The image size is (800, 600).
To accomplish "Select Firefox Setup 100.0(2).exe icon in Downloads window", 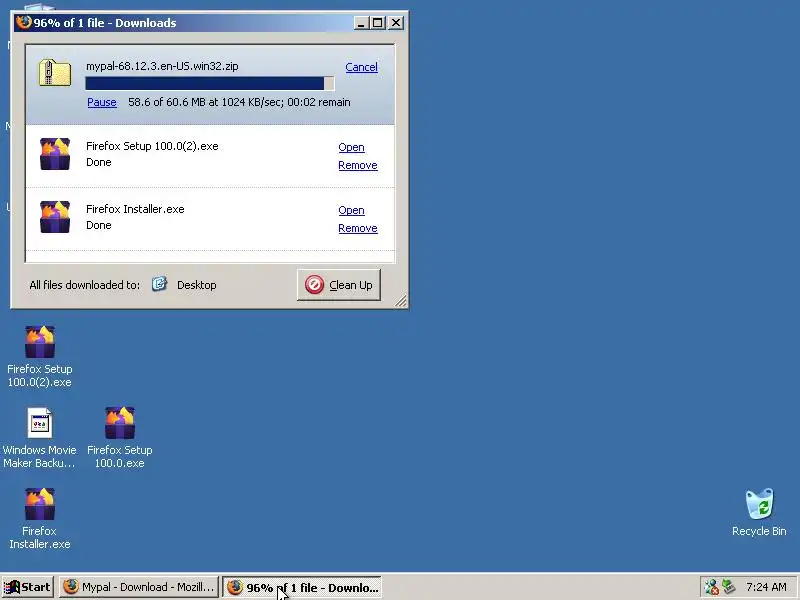I will (x=55, y=154).
